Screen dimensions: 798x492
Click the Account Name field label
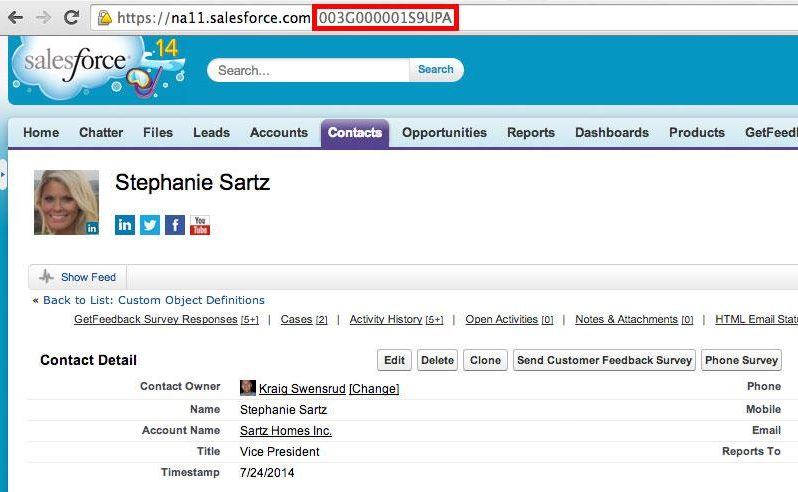[x=181, y=430]
